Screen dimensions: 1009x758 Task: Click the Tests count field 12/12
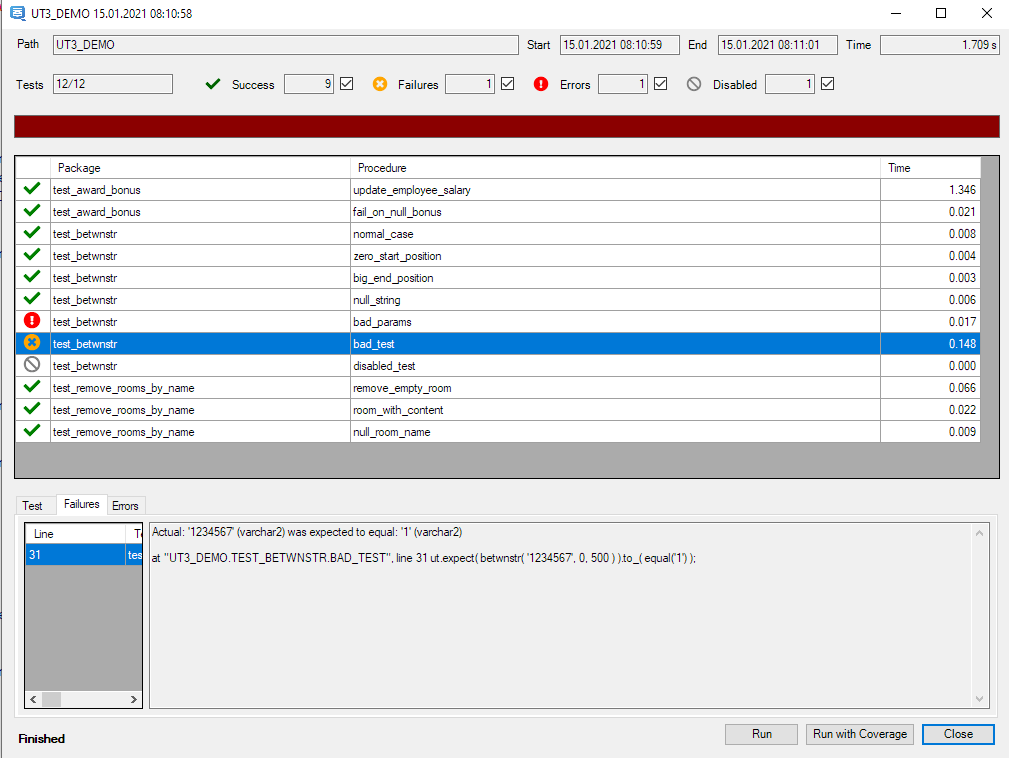pyautogui.click(x=113, y=84)
